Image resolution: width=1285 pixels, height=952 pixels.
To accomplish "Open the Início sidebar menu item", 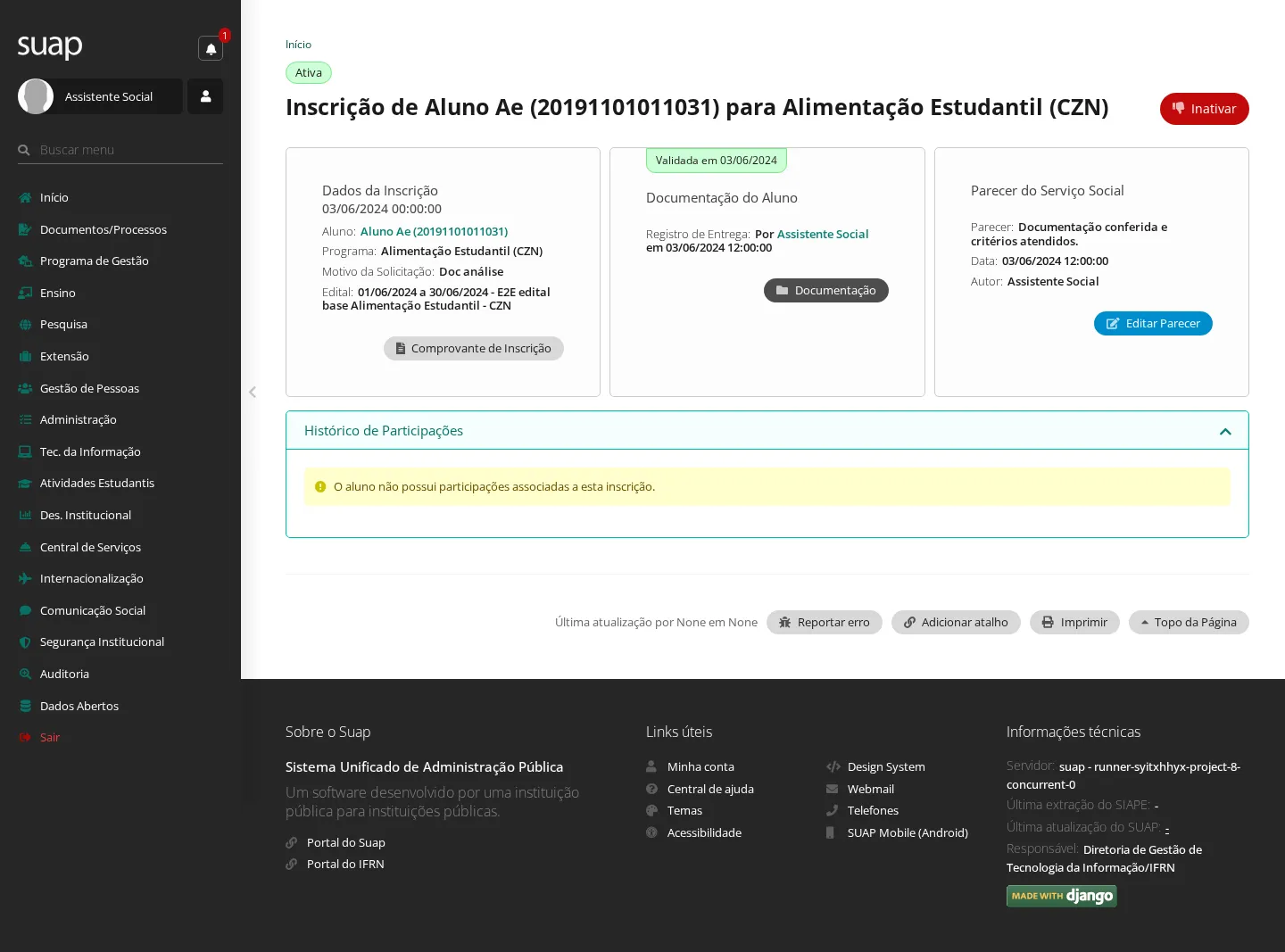I will coord(54,197).
